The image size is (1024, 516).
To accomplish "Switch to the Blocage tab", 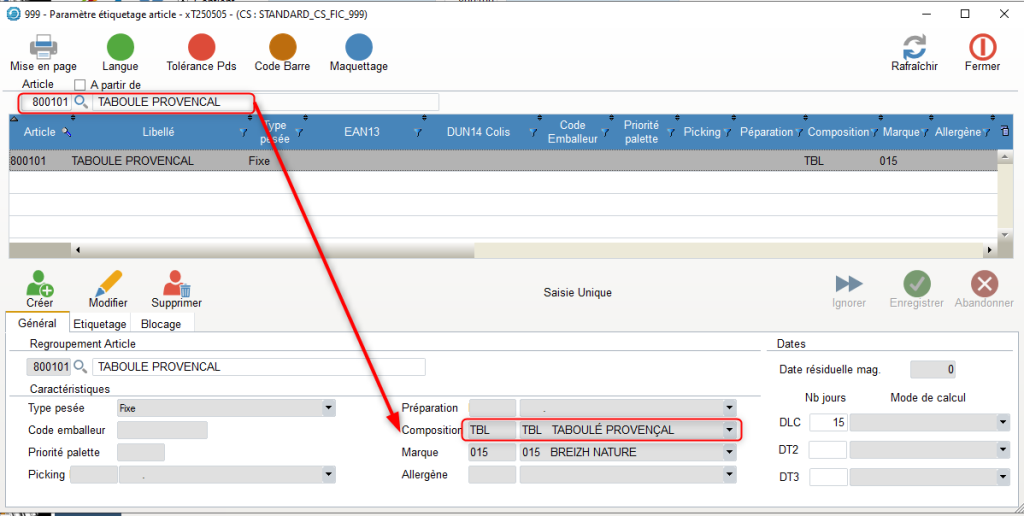I will click(x=161, y=324).
